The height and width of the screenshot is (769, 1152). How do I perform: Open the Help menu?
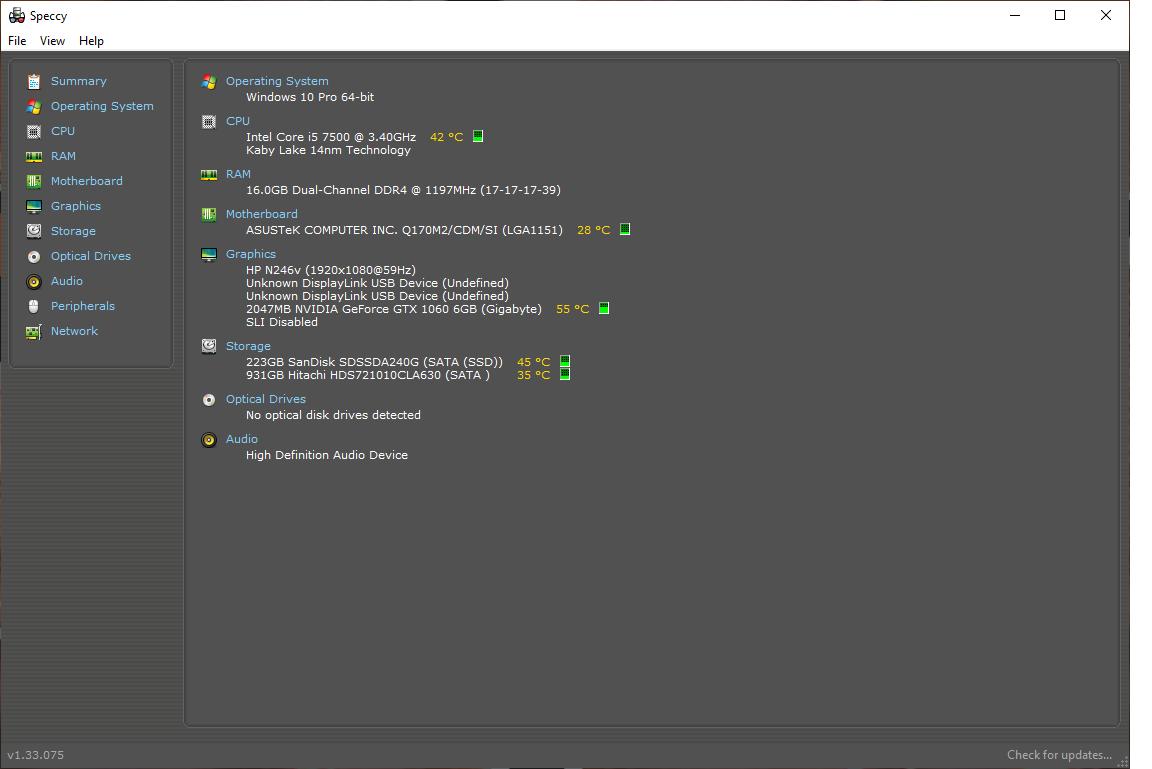pyautogui.click(x=91, y=41)
